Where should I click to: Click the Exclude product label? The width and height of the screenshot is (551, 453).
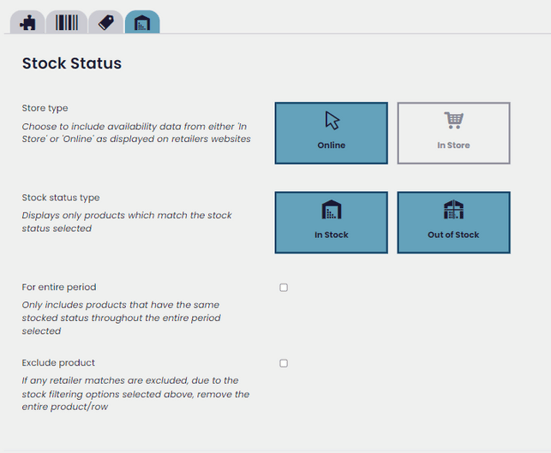(58, 363)
